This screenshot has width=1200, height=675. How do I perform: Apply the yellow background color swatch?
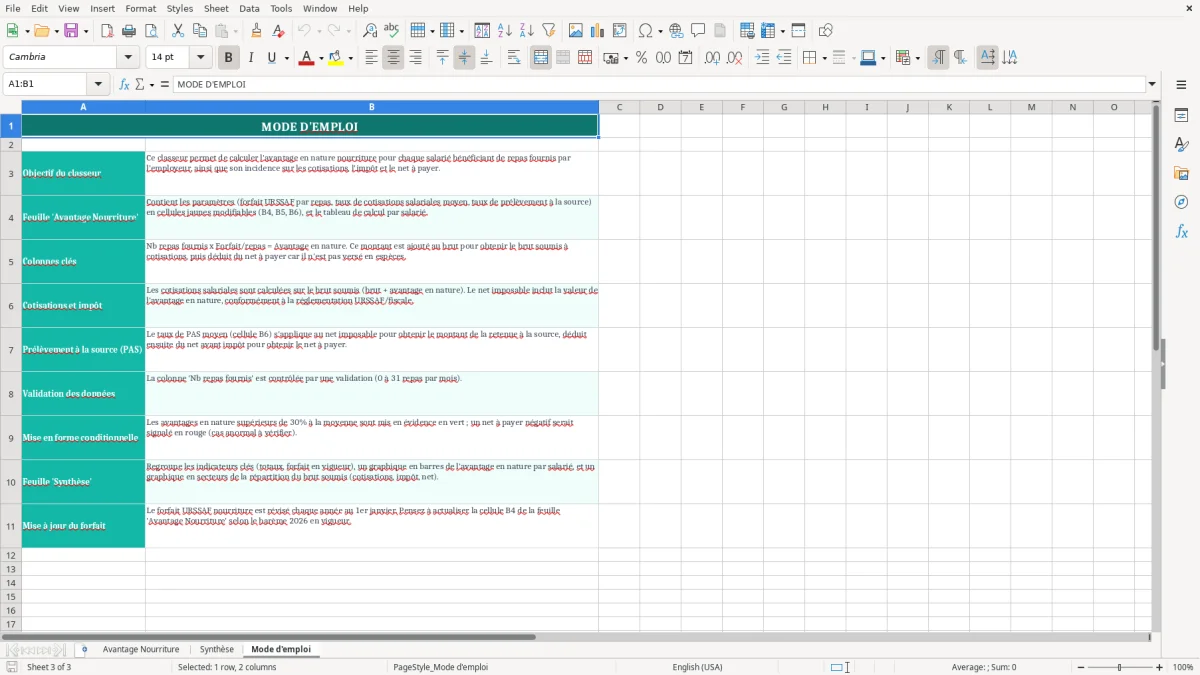(x=336, y=58)
